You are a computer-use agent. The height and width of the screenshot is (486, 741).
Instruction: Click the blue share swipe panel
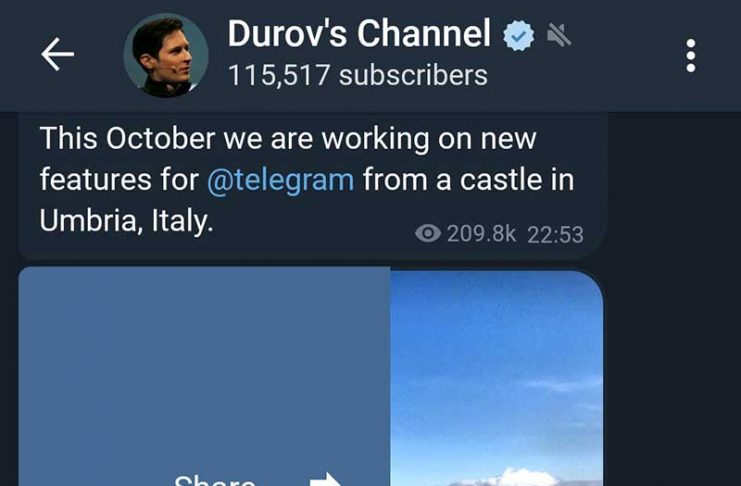204,376
